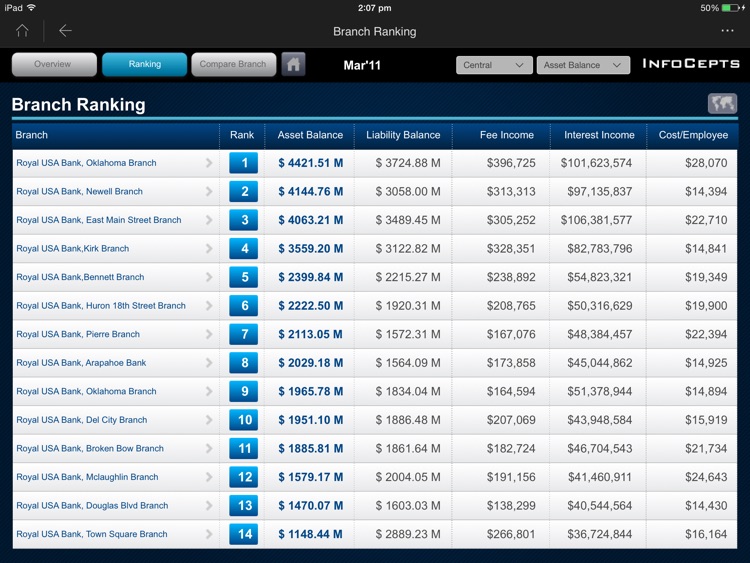Sort by Interest Income column header
Viewport: 750px width, 563px height.
pyautogui.click(x=599, y=135)
